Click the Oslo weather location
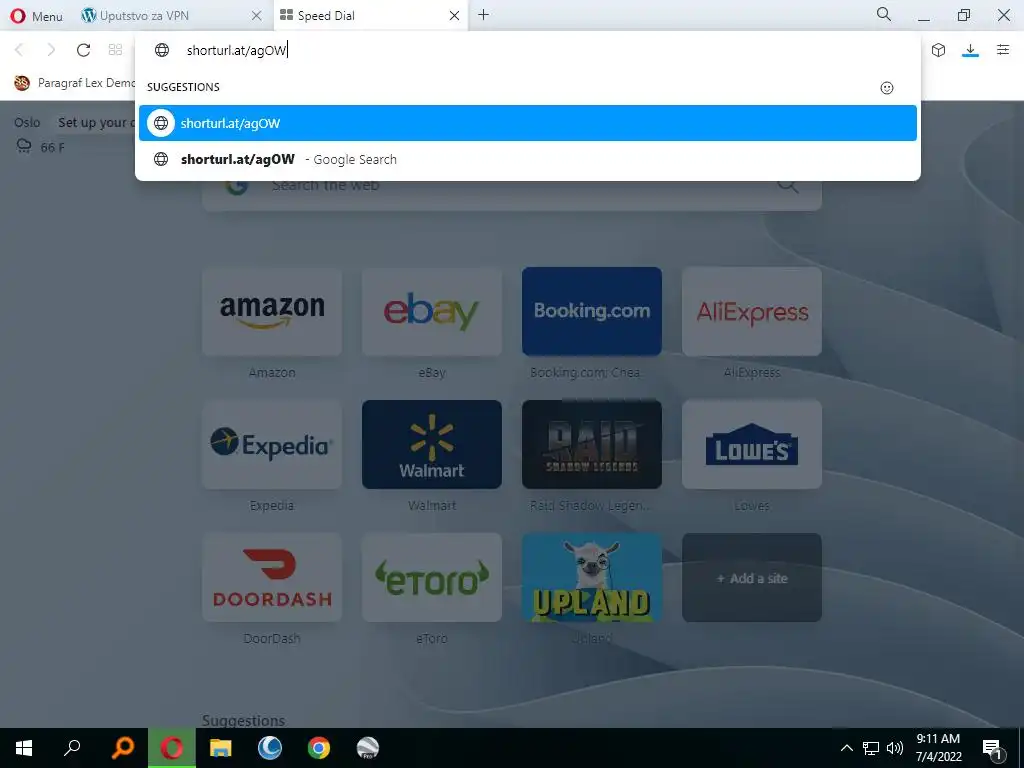 (27, 122)
